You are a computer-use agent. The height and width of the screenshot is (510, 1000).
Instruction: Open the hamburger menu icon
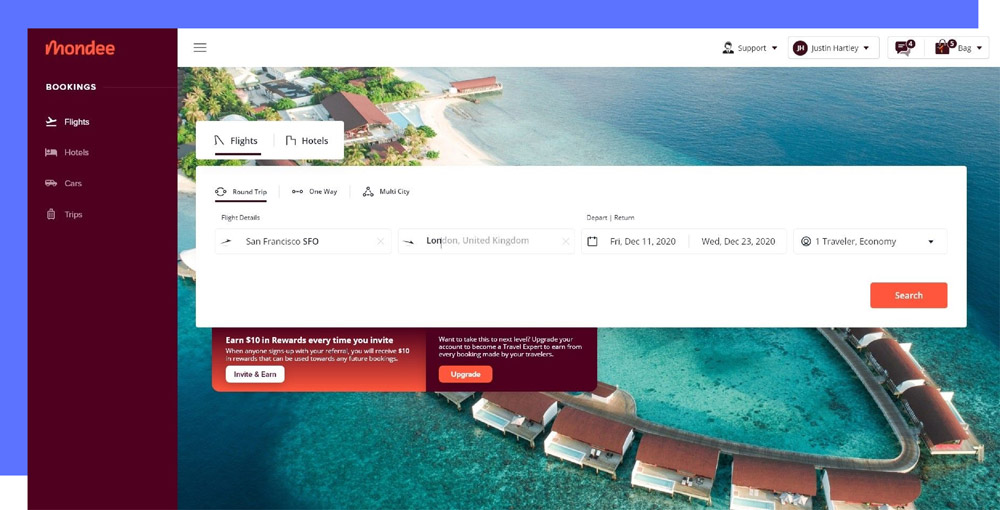pos(200,47)
